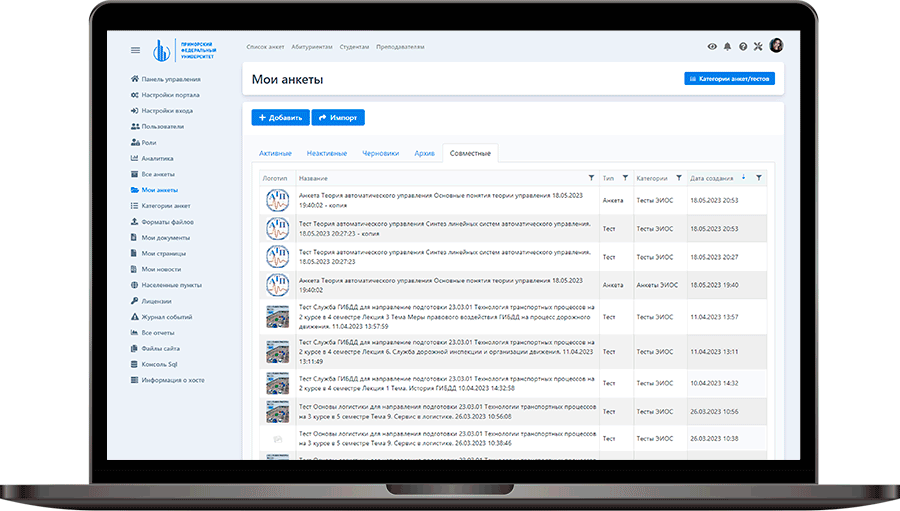Image resolution: width=900 pixels, height=511 pixels.
Task: Open Журнал событий in the sidebar
Action: 166,317
